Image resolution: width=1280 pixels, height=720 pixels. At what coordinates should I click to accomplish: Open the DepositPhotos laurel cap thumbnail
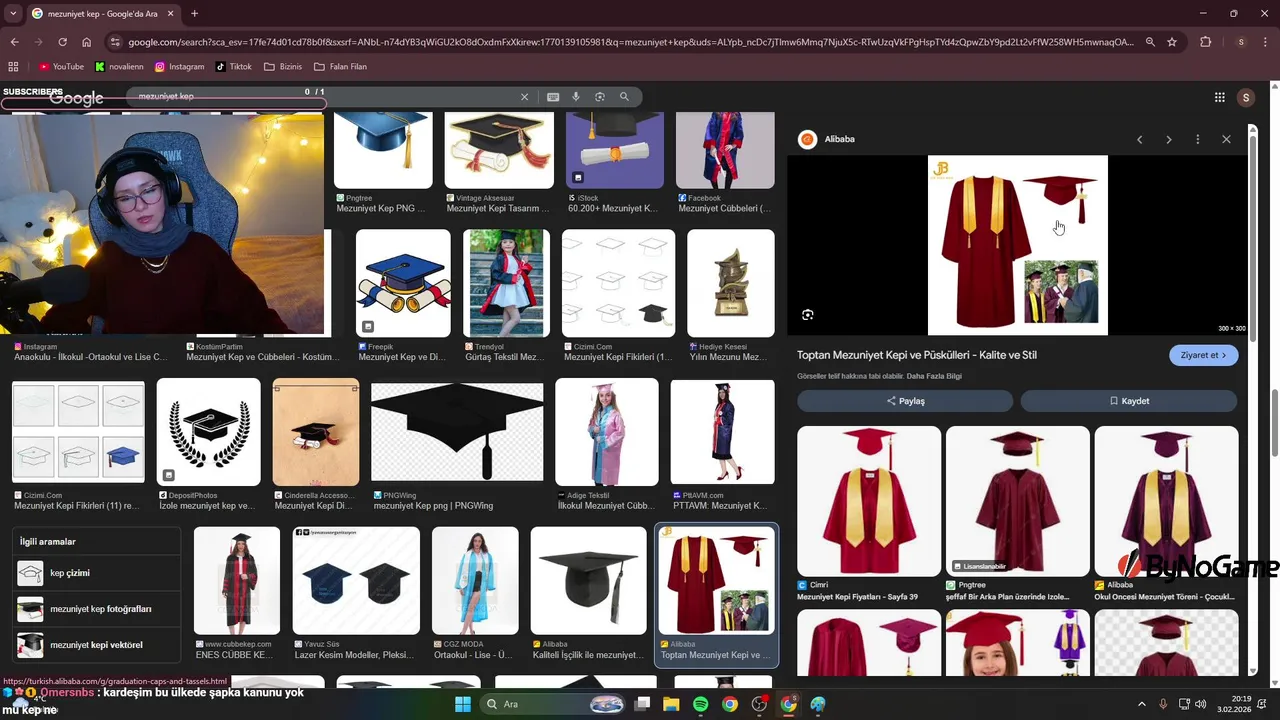click(208, 432)
